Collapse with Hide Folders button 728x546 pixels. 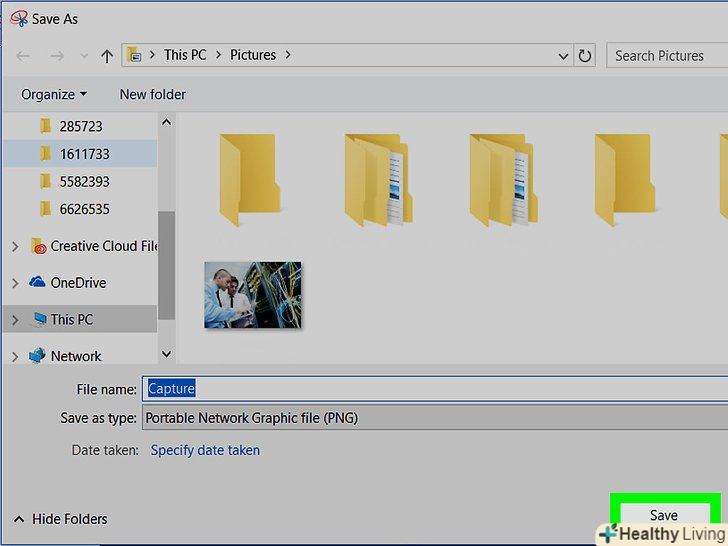pos(61,519)
